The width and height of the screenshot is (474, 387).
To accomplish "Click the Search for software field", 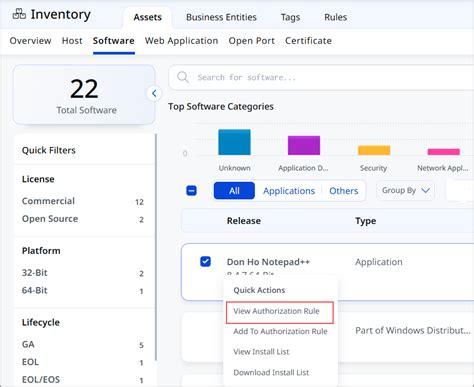I will pyautogui.click(x=320, y=77).
